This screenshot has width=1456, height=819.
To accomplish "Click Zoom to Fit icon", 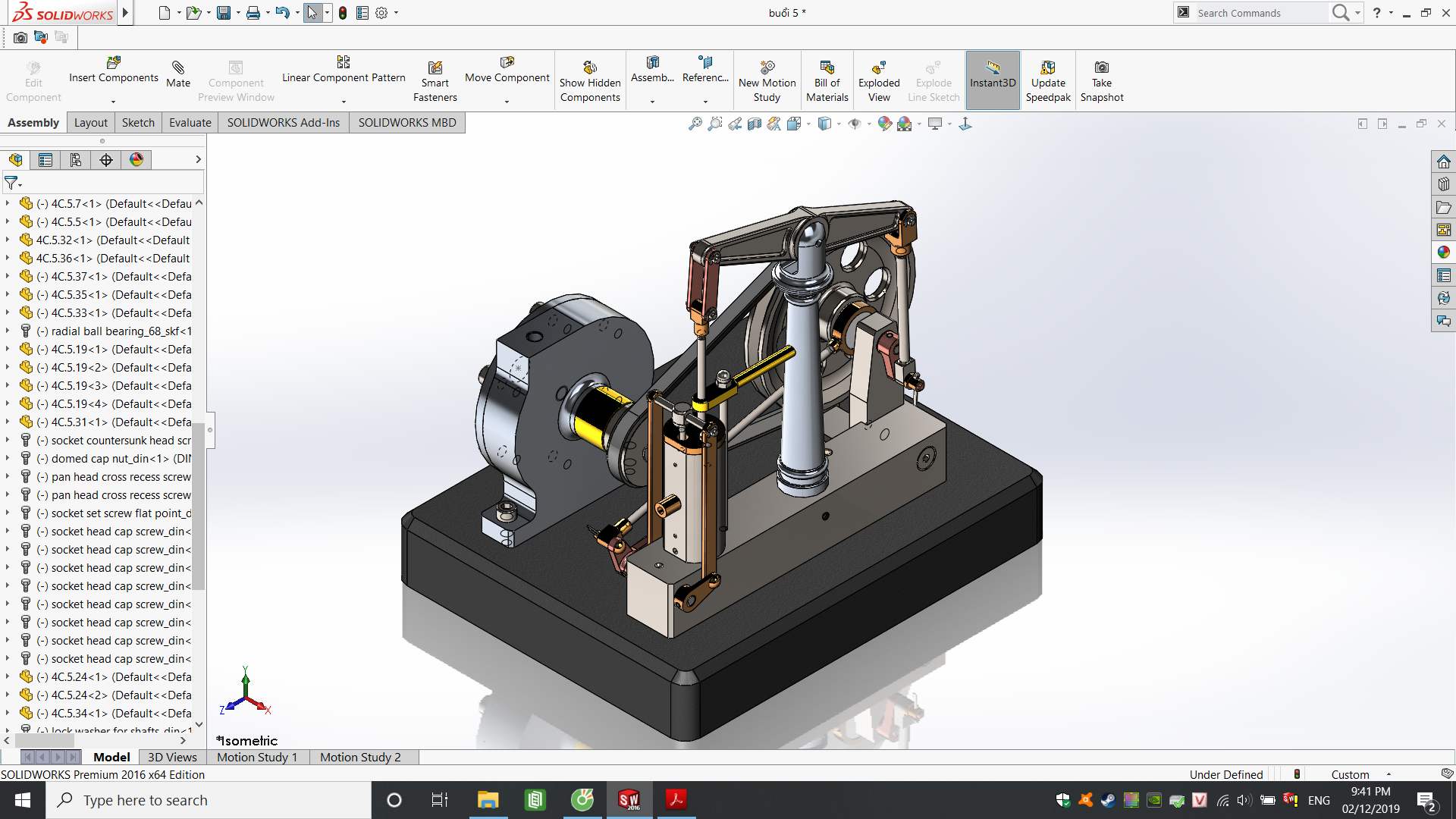I will [695, 124].
